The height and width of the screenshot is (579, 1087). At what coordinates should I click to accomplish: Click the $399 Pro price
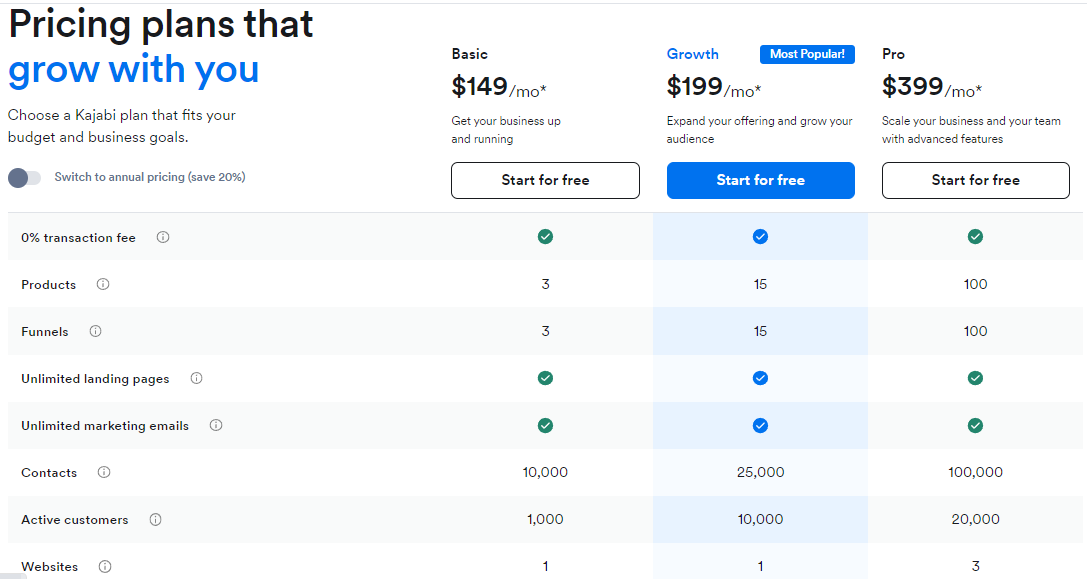click(913, 87)
